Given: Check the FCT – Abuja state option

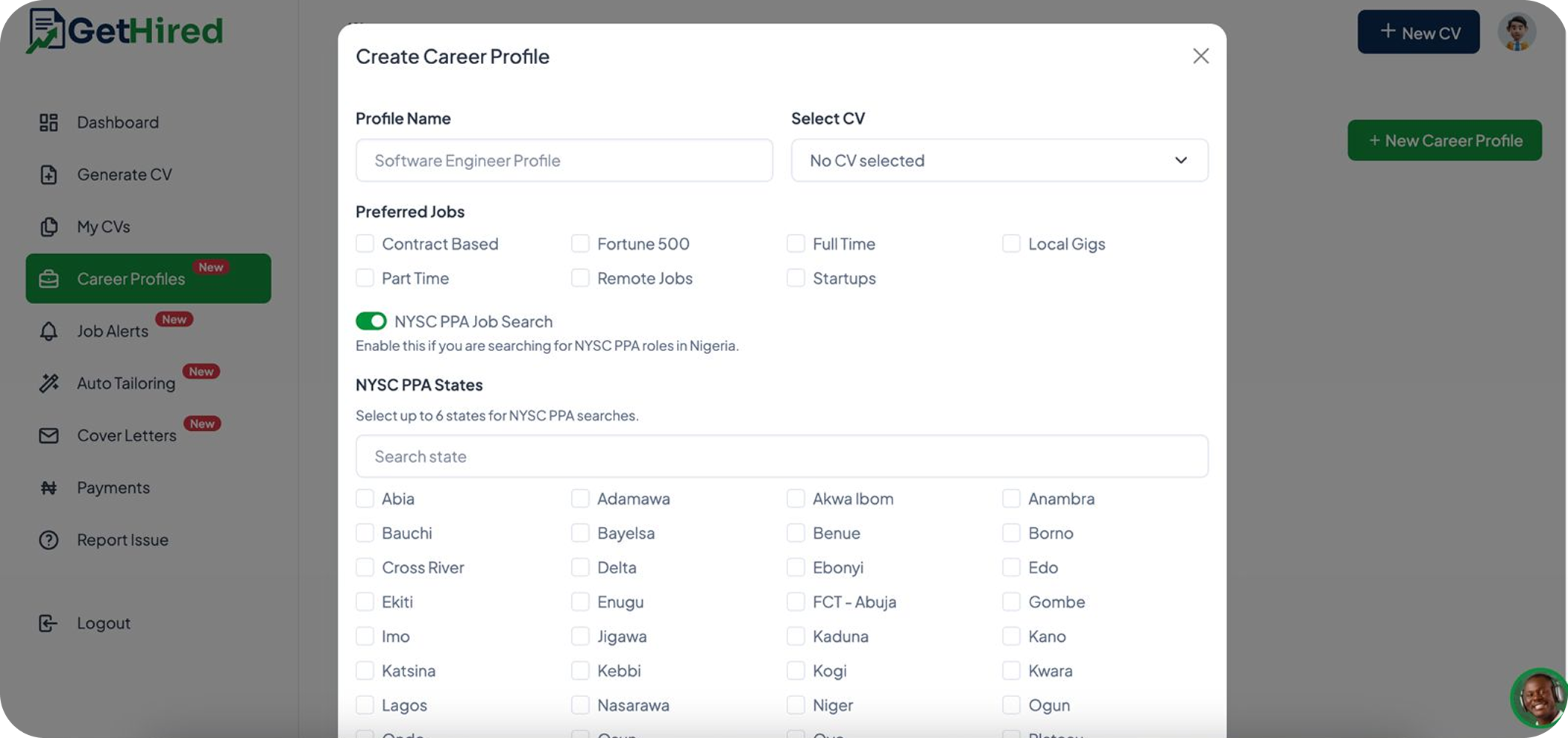Looking at the screenshot, I should (x=796, y=602).
